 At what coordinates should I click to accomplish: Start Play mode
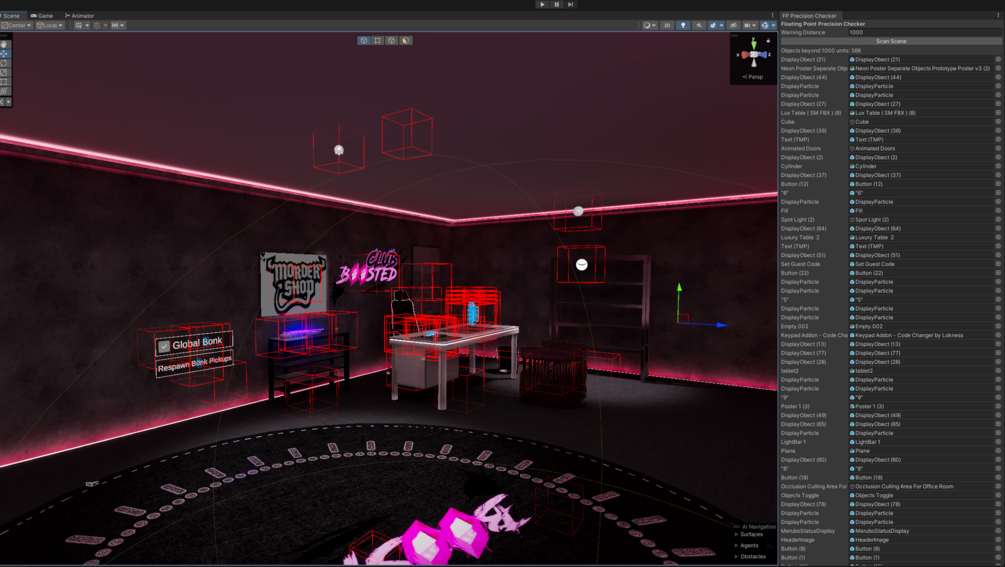[542, 4]
